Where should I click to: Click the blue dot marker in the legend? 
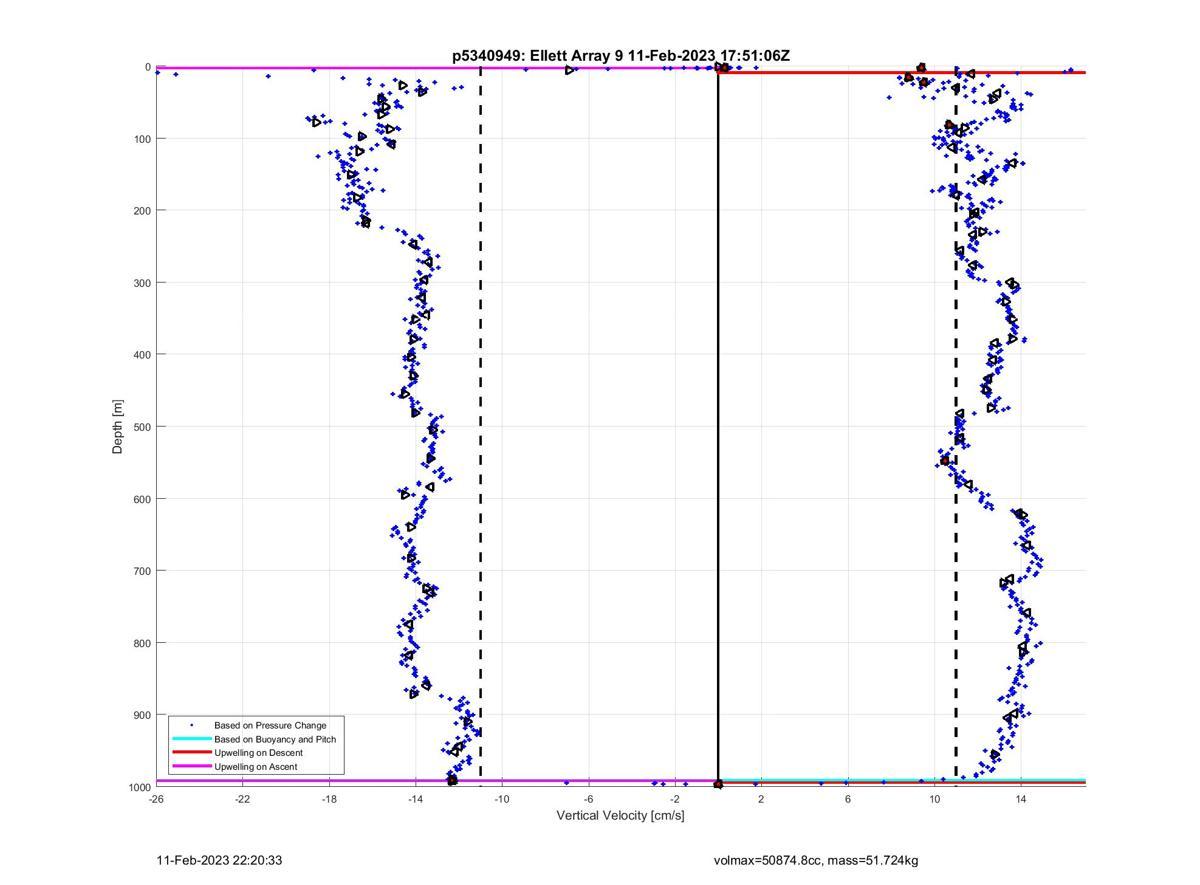191,725
